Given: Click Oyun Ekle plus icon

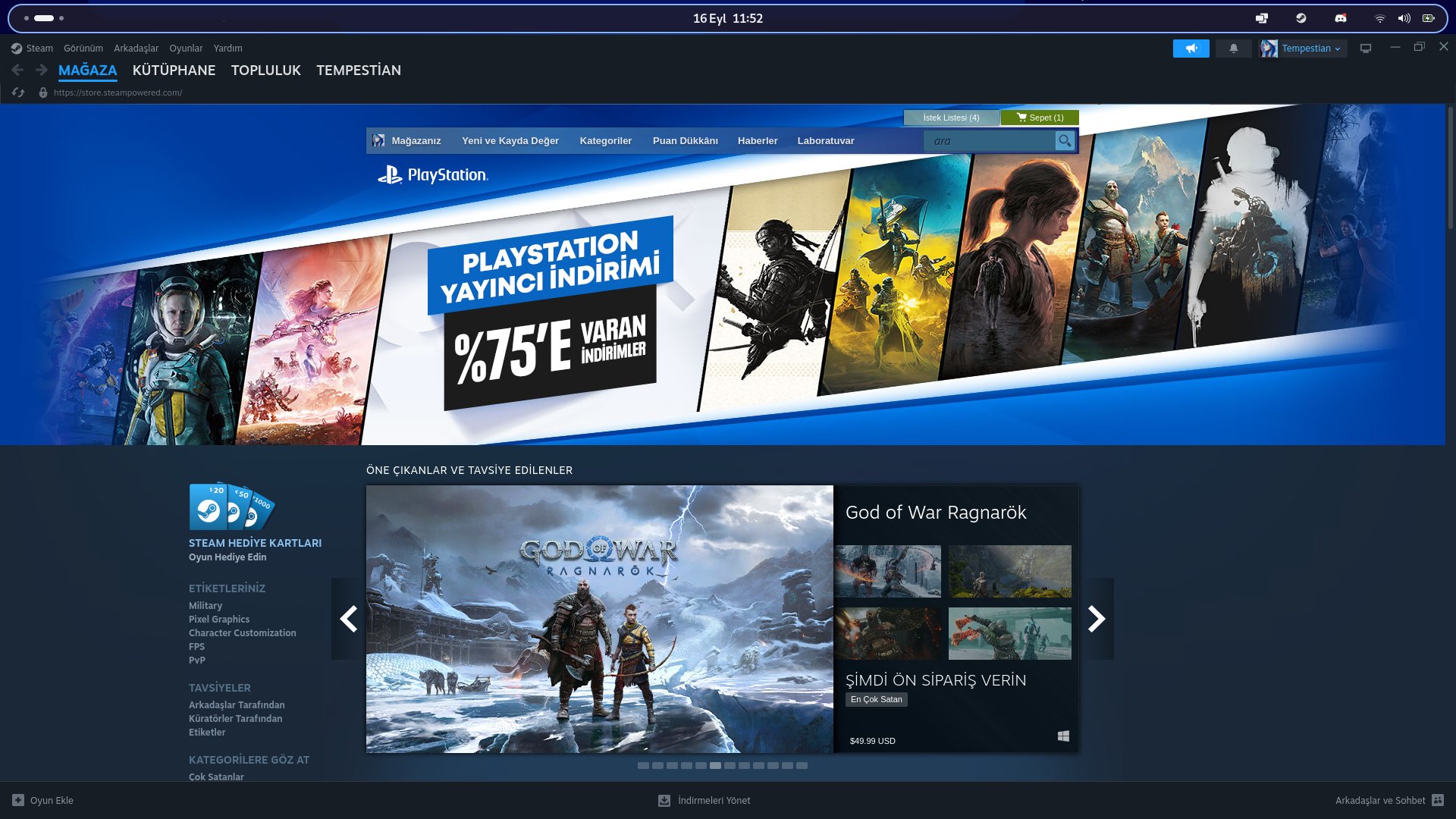Looking at the screenshot, I should (x=18, y=800).
